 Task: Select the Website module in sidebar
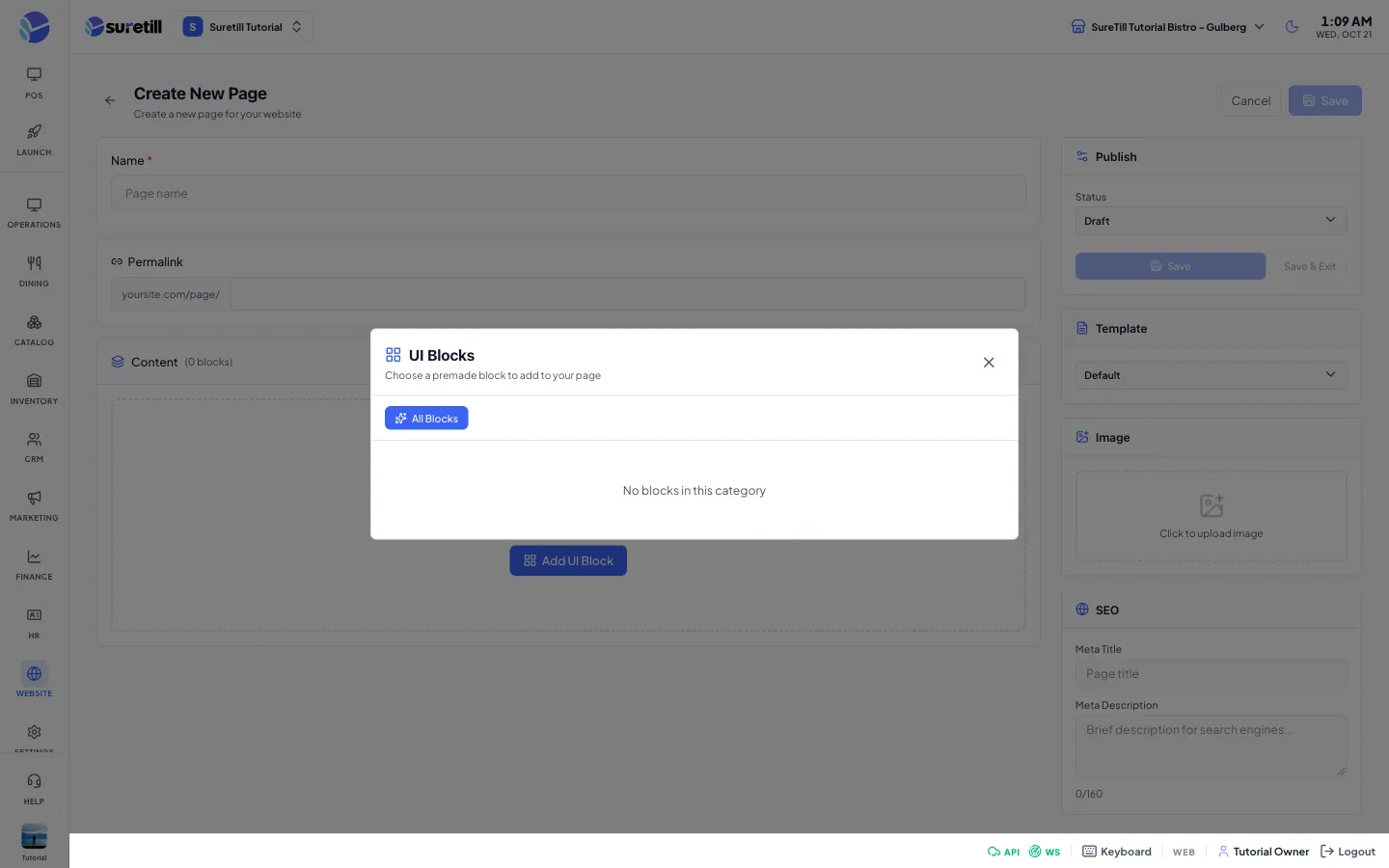[x=34, y=681]
